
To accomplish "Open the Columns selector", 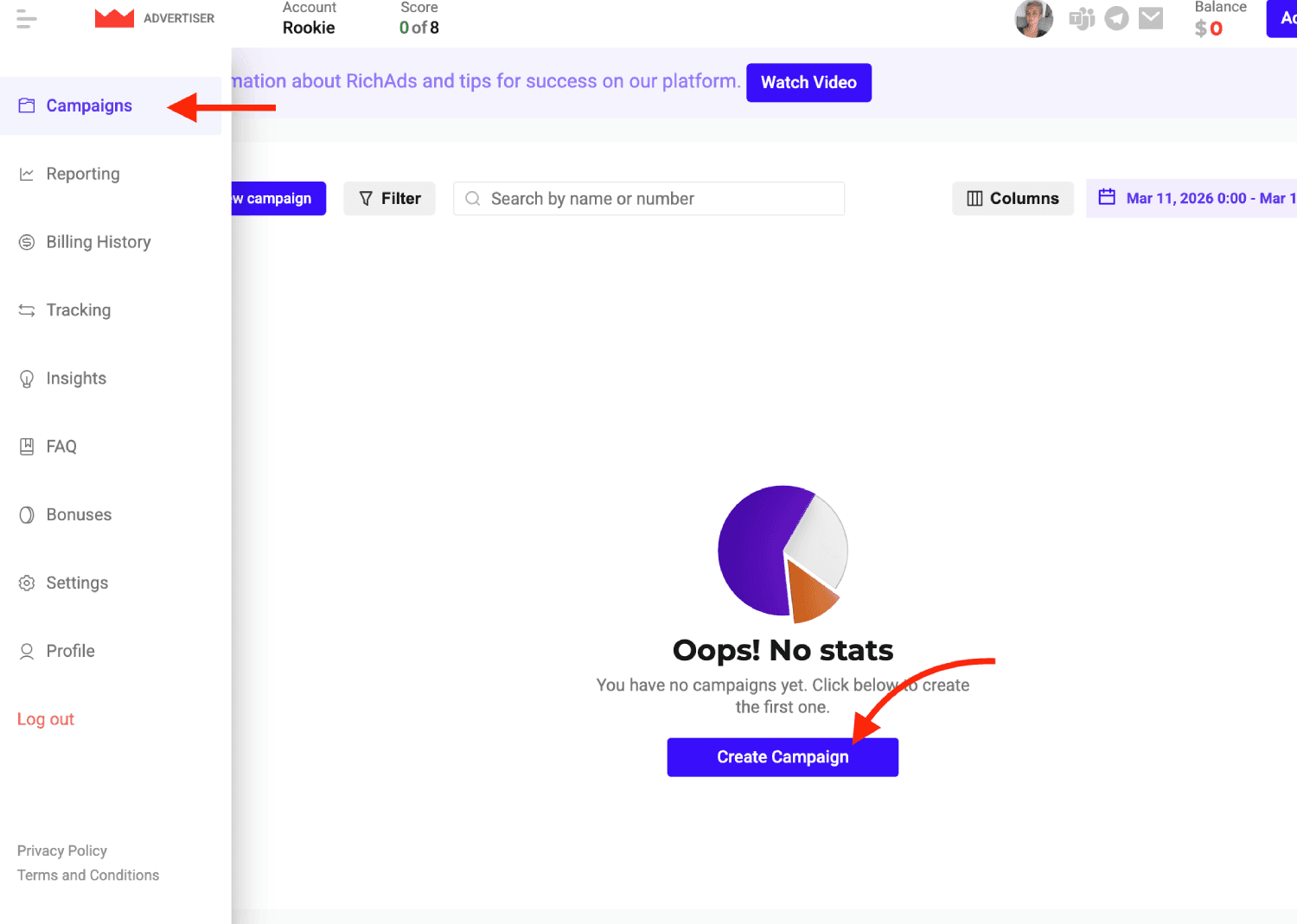I will click(x=1013, y=198).
